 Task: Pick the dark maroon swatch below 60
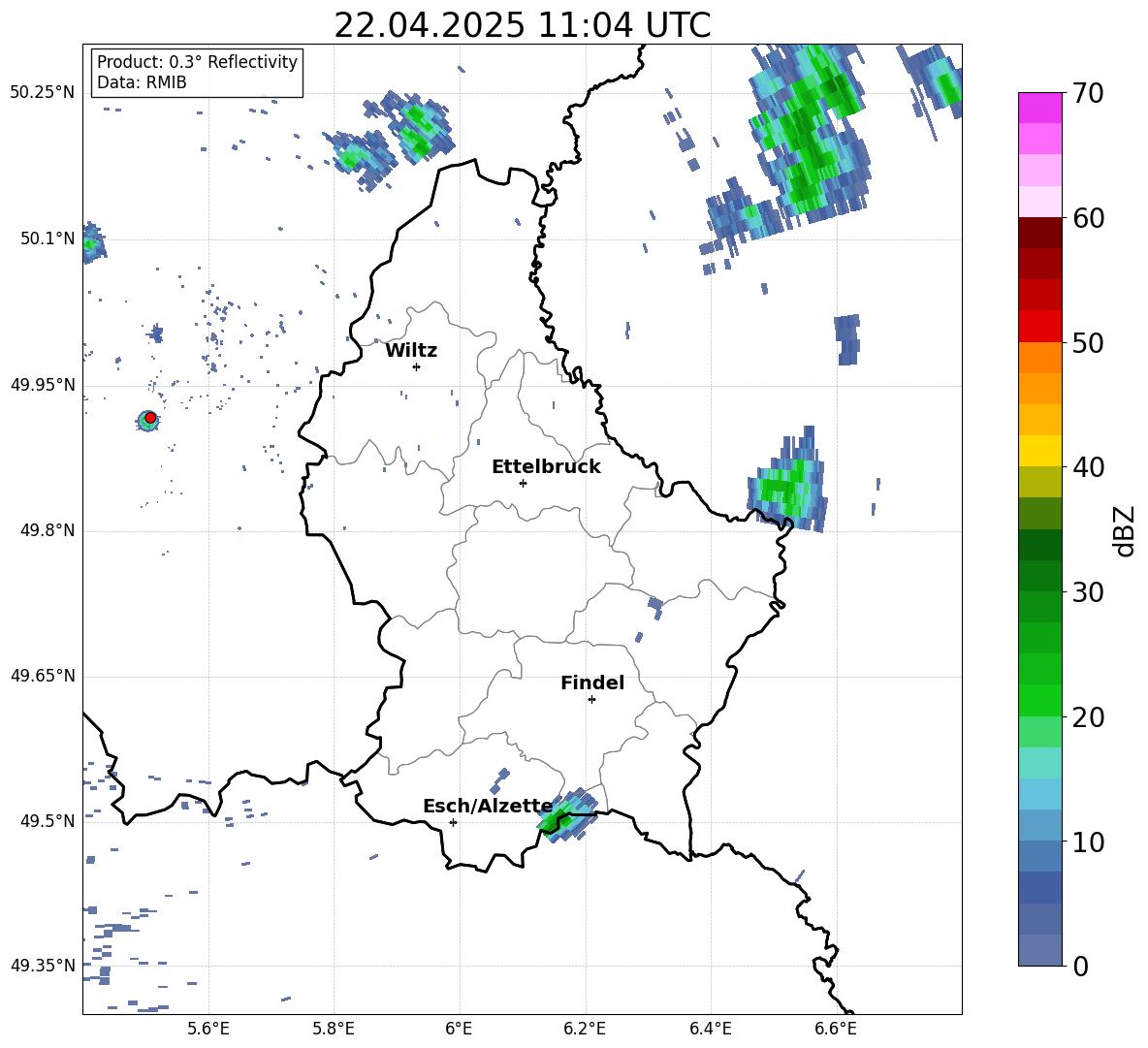click(x=1039, y=233)
